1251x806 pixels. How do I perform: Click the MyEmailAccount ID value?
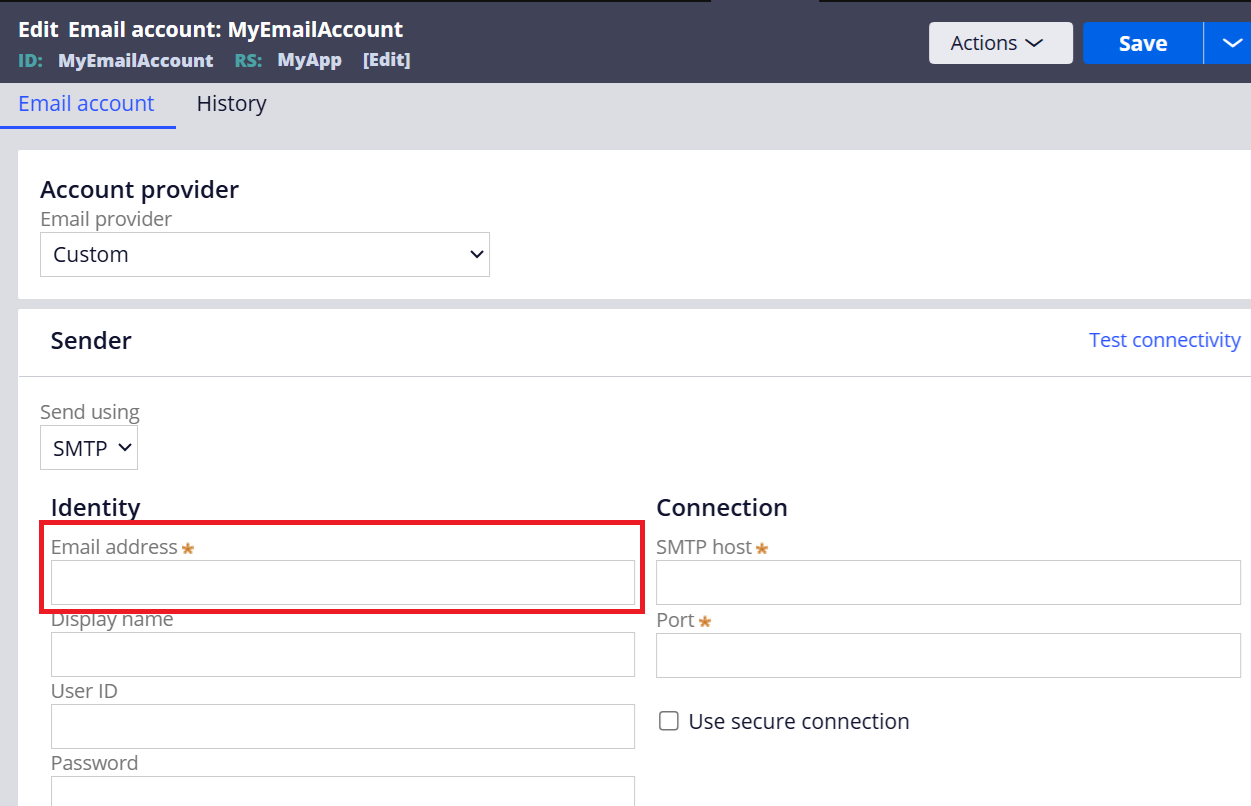point(135,60)
